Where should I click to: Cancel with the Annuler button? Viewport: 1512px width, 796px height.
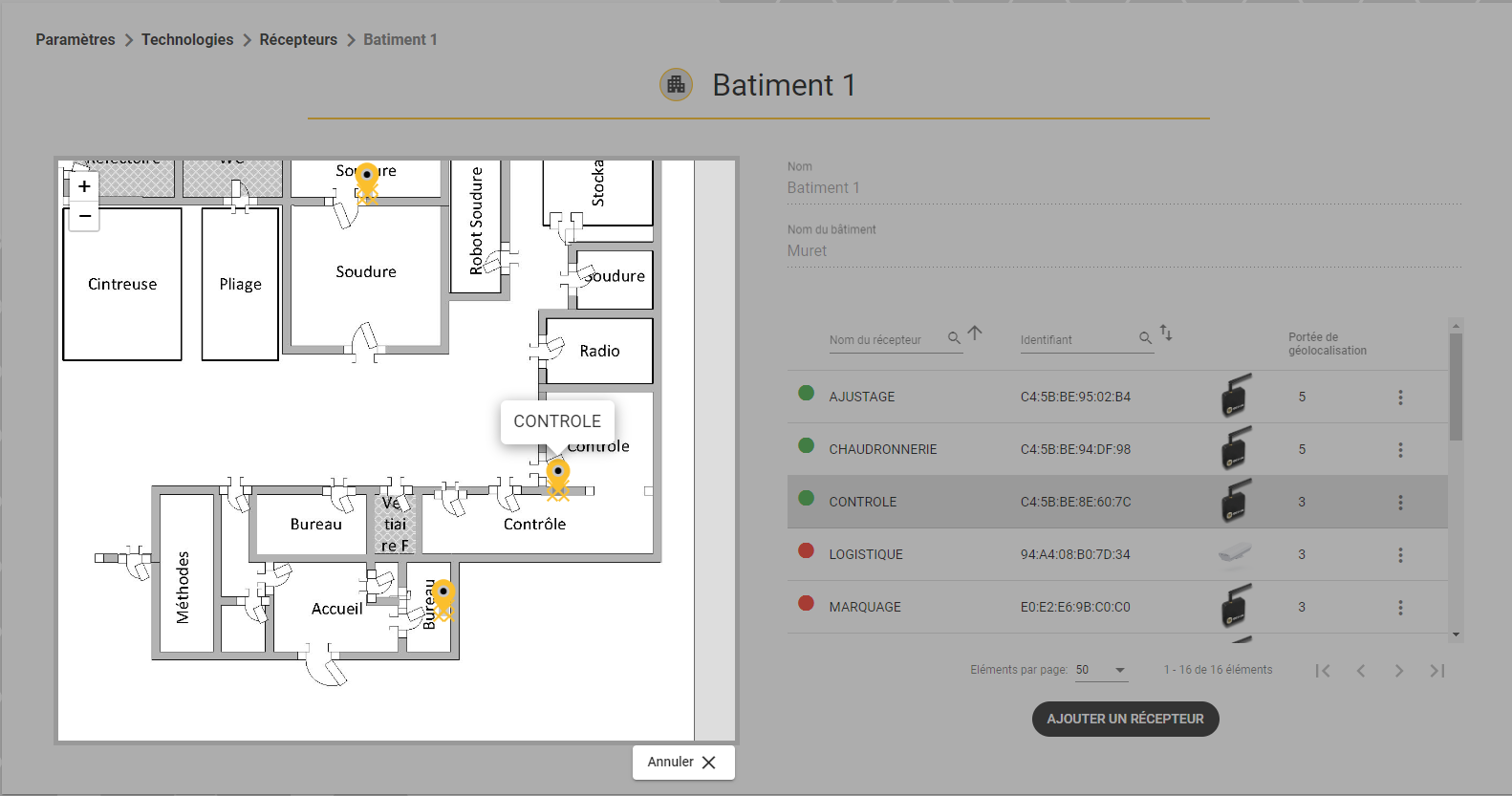[x=682, y=763]
